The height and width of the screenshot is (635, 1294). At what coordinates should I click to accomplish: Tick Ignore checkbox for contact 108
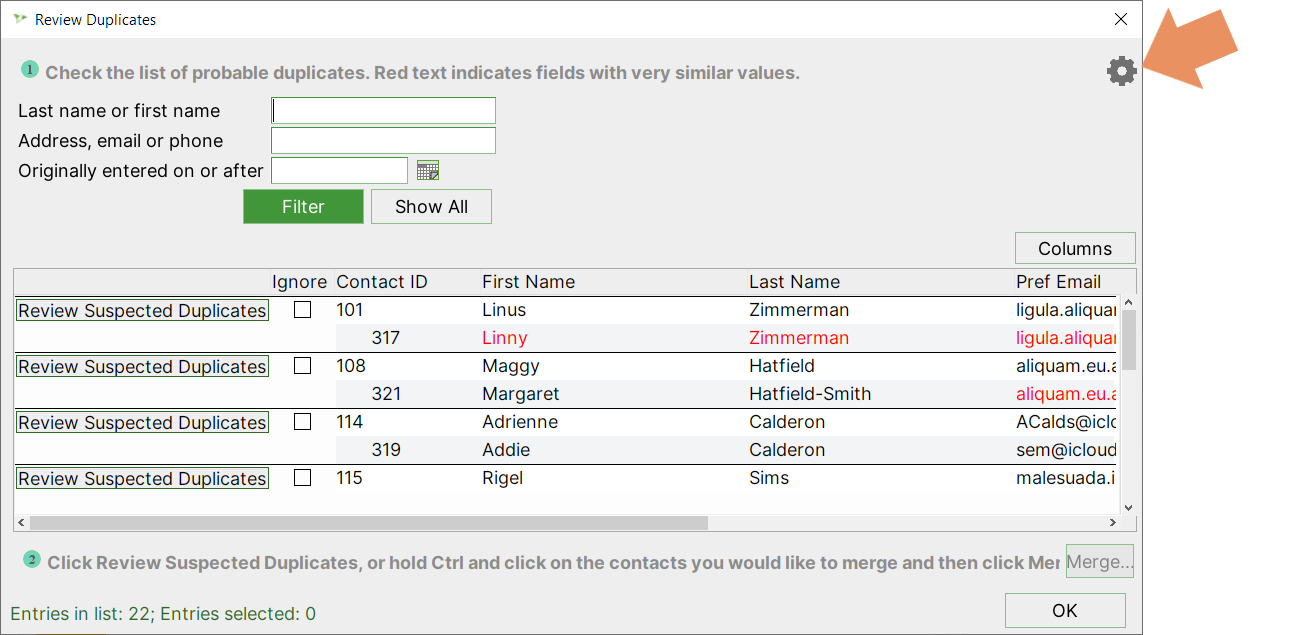(302, 366)
